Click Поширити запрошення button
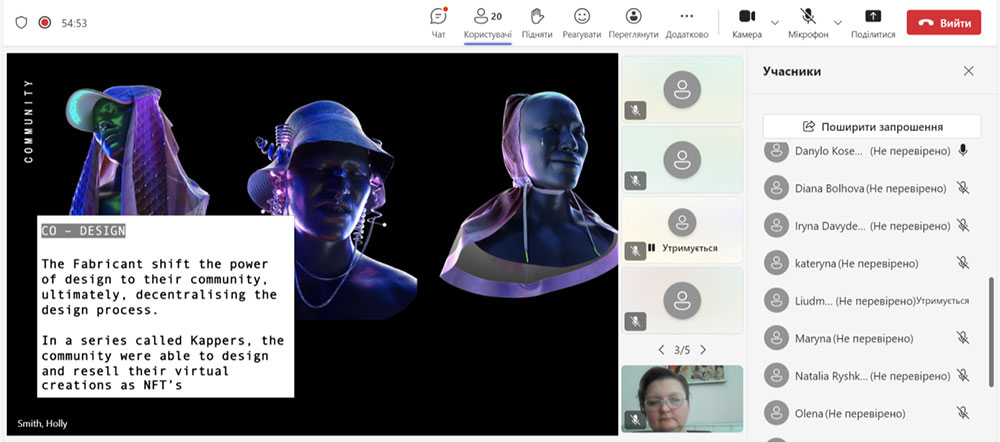 [872, 126]
